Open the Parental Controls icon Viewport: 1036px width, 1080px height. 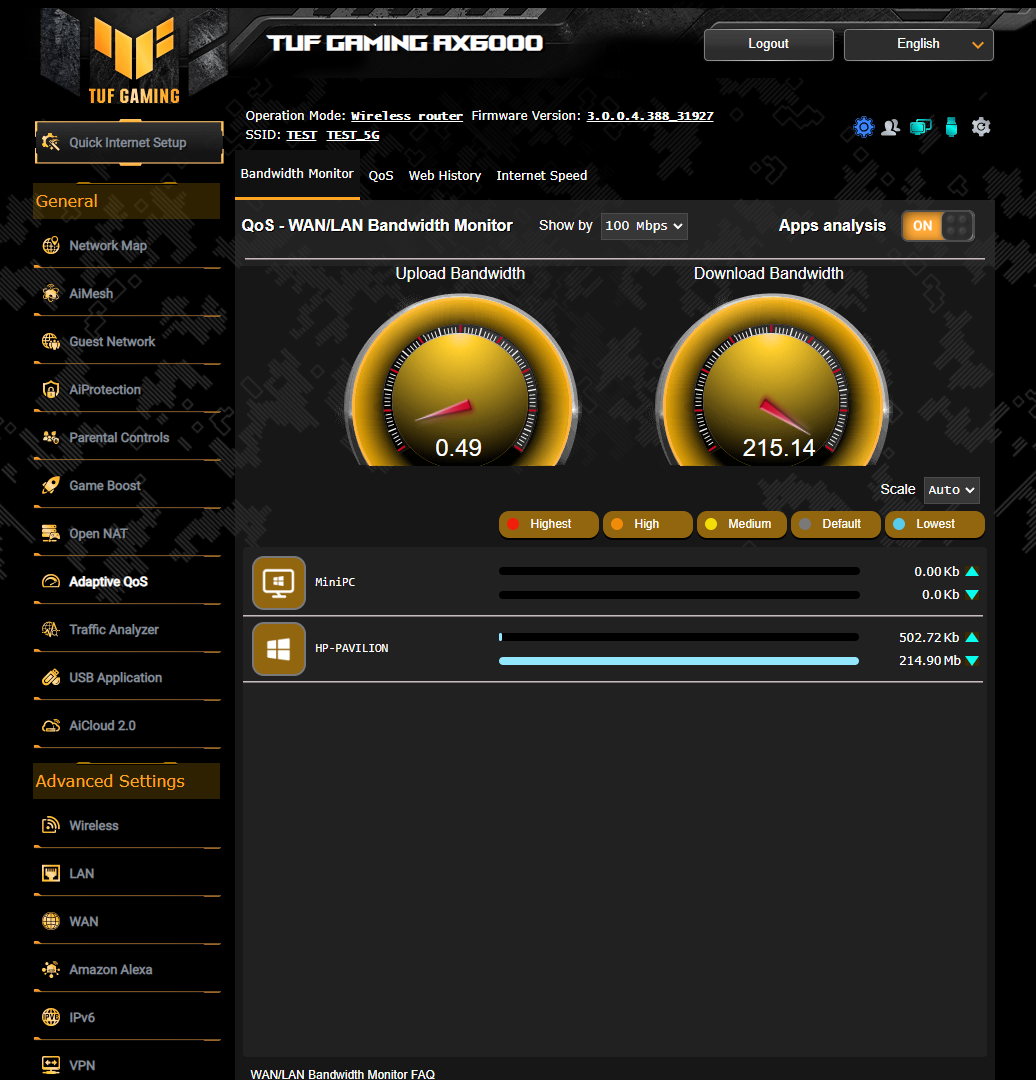click(51, 437)
